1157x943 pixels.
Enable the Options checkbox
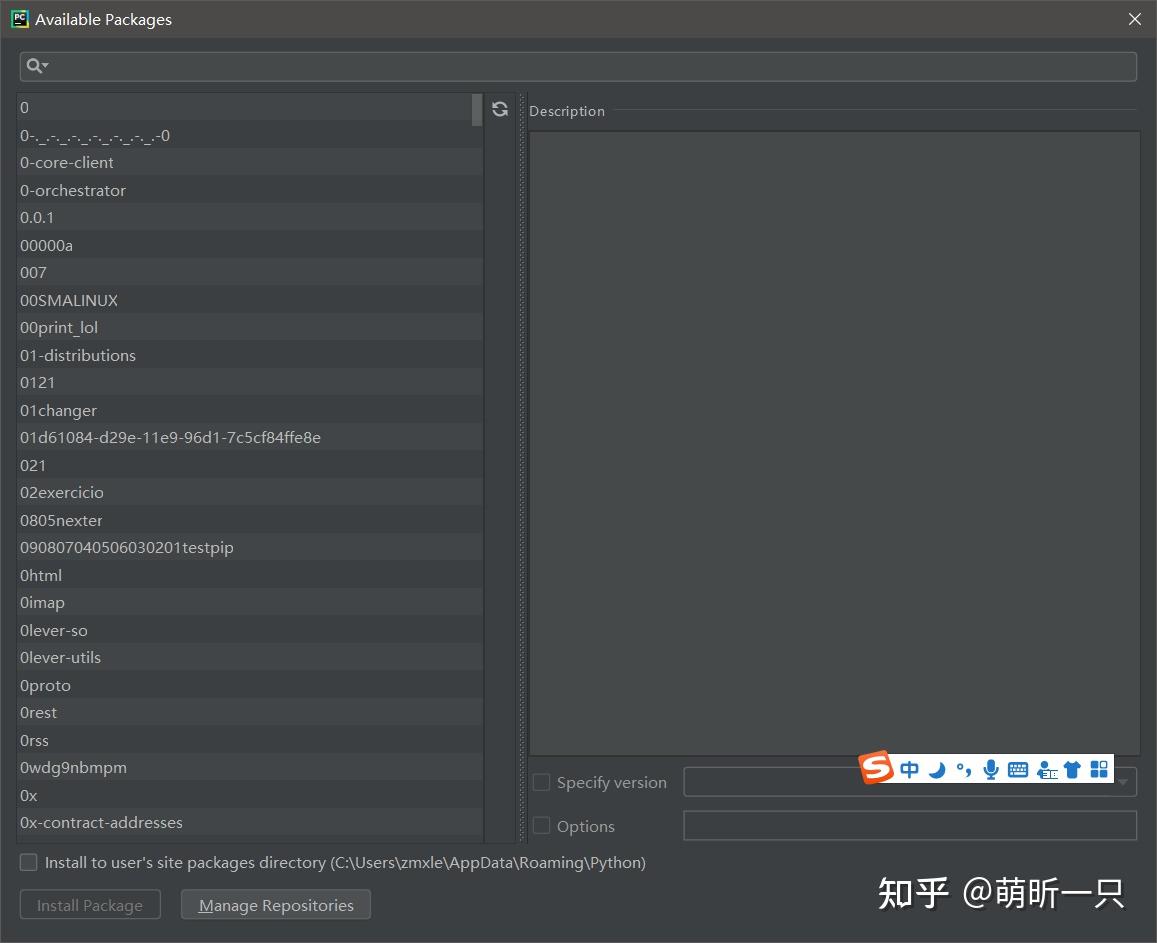pos(542,826)
